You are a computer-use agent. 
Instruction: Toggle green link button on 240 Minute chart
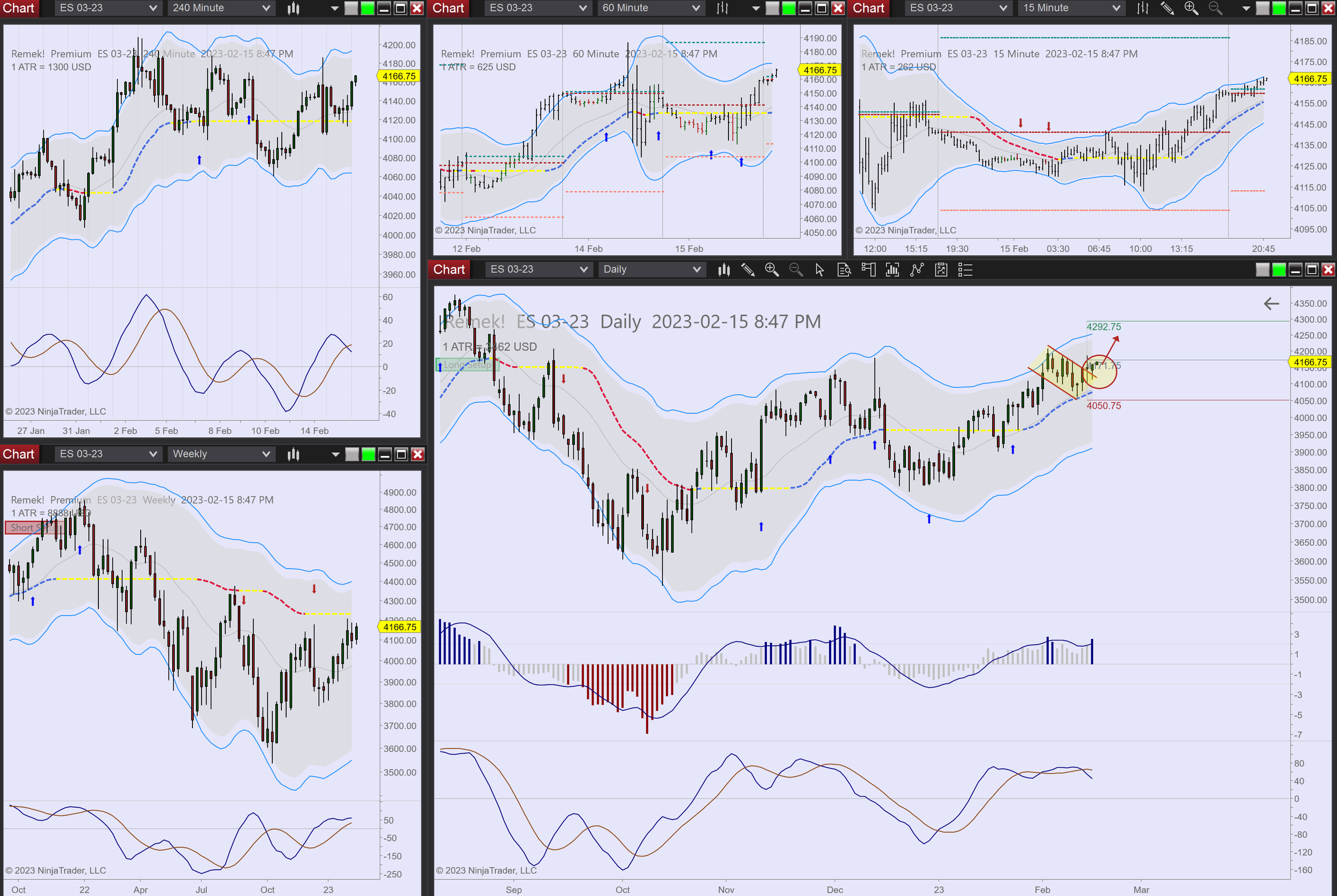367,8
